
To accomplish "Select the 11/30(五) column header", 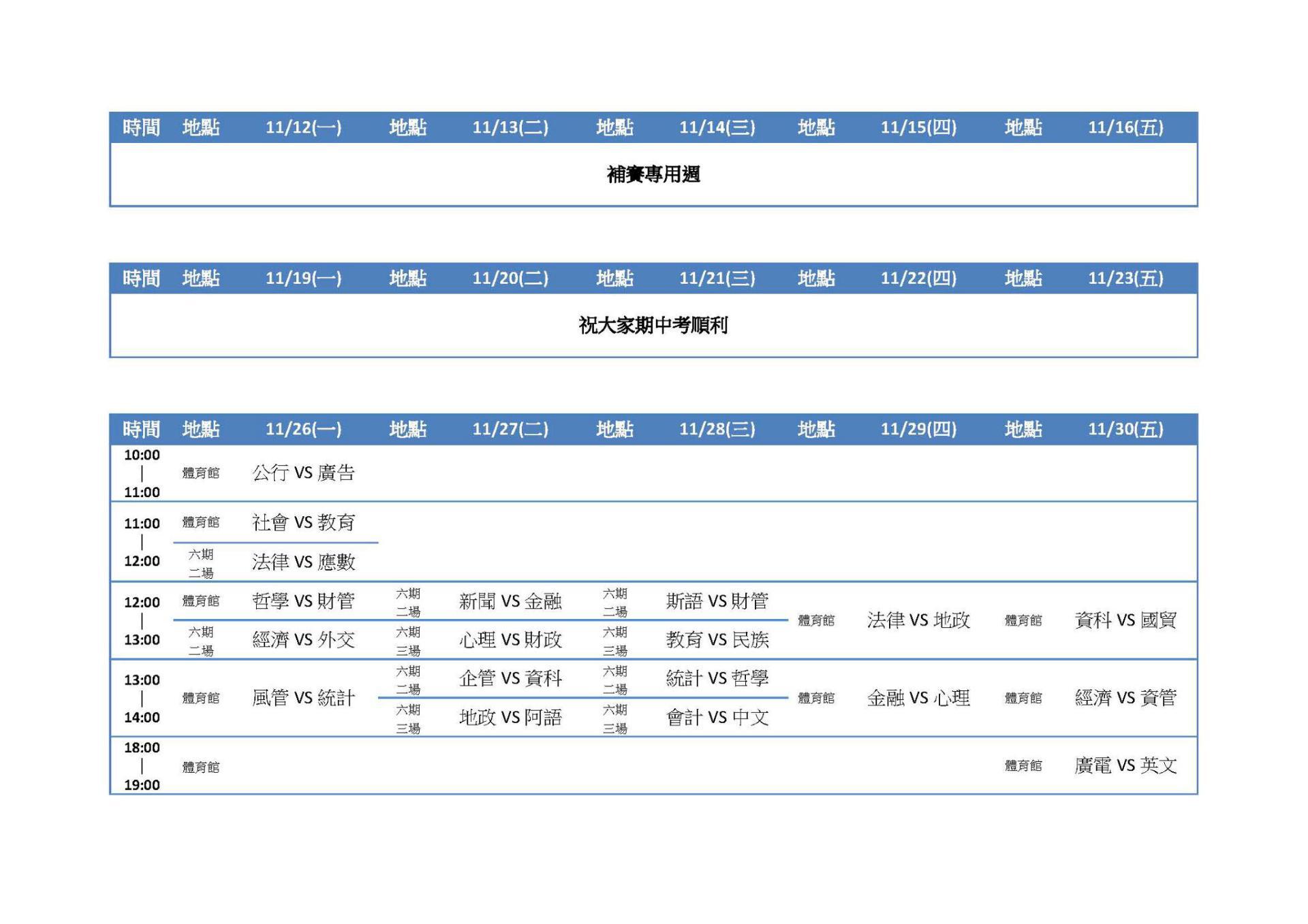I will (x=1125, y=429).
